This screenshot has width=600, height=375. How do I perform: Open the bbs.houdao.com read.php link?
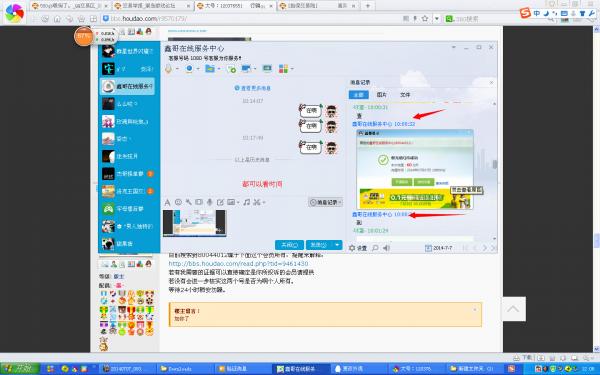click(238, 264)
